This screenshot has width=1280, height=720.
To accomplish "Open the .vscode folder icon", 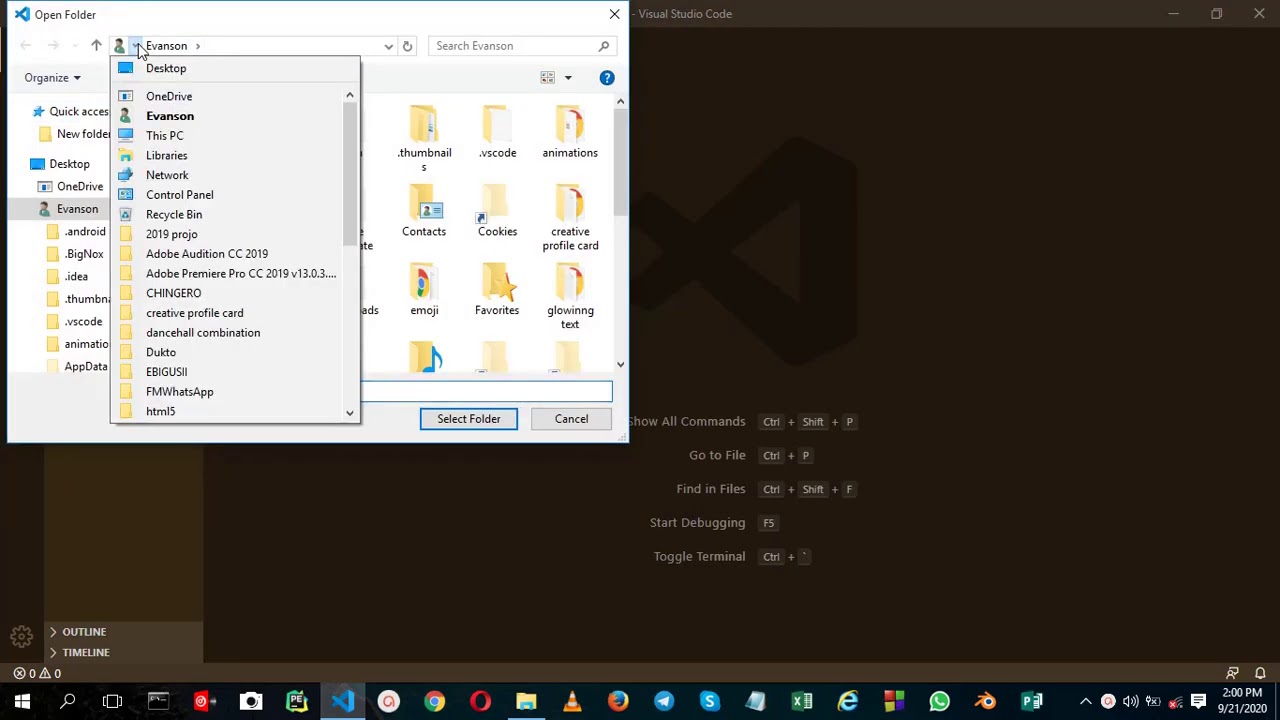I will (x=497, y=132).
